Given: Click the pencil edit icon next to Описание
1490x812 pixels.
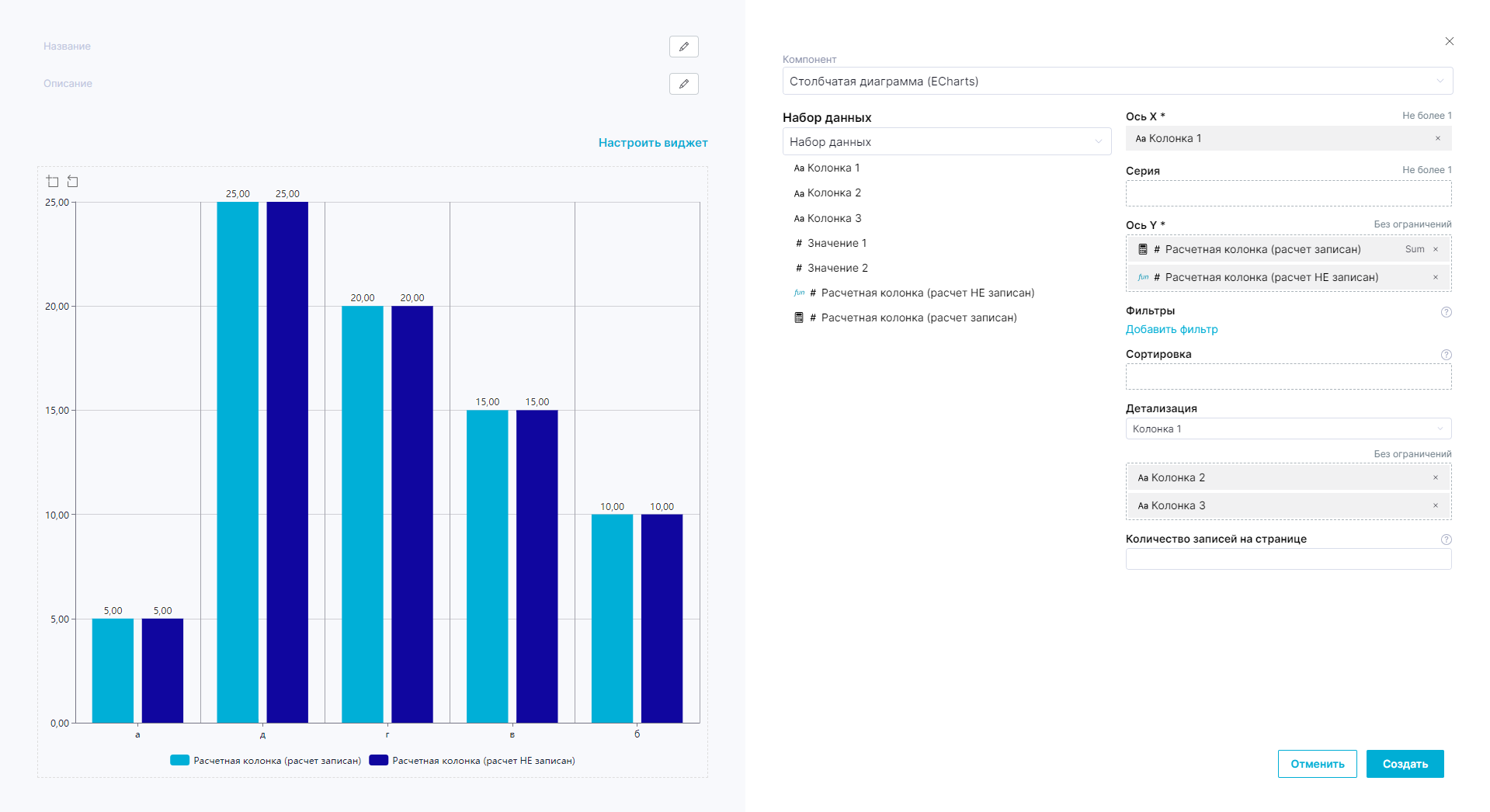Looking at the screenshot, I should (x=683, y=84).
